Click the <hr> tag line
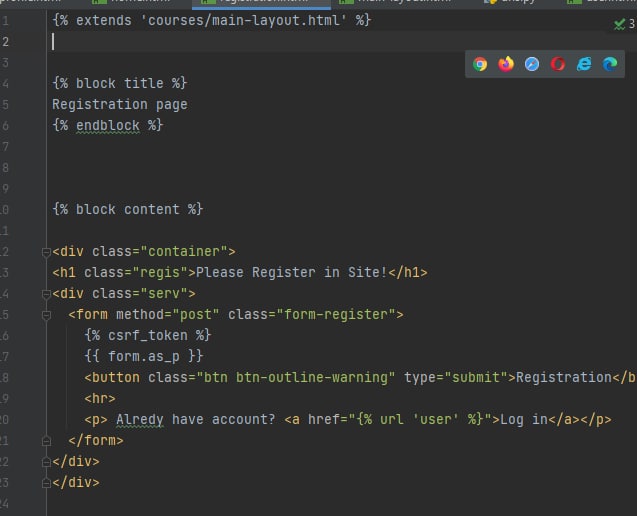This screenshot has height=516, width=637. pos(100,399)
